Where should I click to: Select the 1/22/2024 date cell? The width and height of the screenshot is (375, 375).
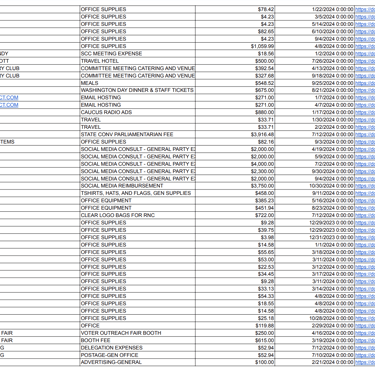point(315,9)
